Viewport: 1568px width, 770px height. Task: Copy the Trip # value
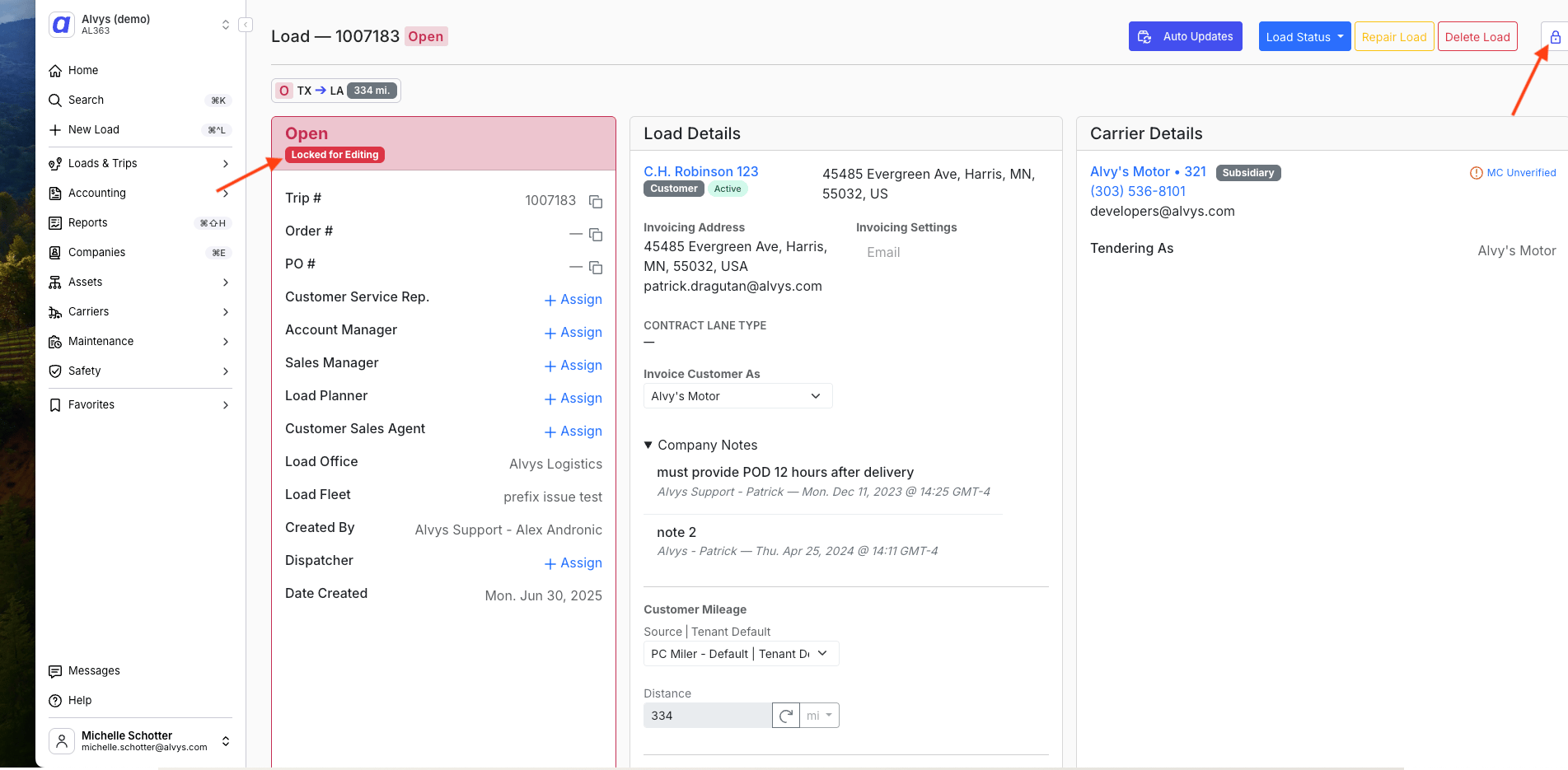pyautogui.click(x=596, y=202)
